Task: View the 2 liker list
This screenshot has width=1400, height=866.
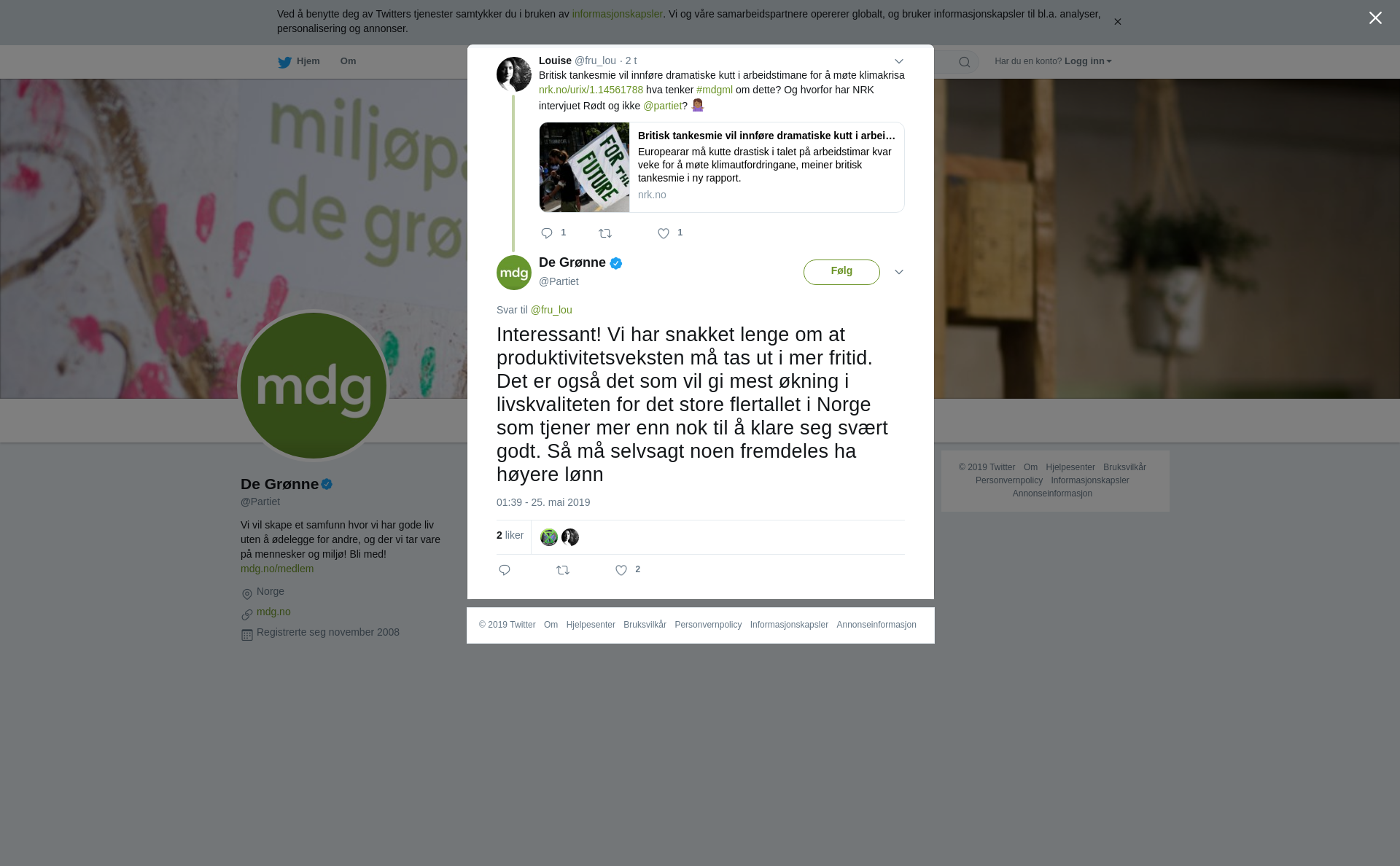Action: pos(510,535)
